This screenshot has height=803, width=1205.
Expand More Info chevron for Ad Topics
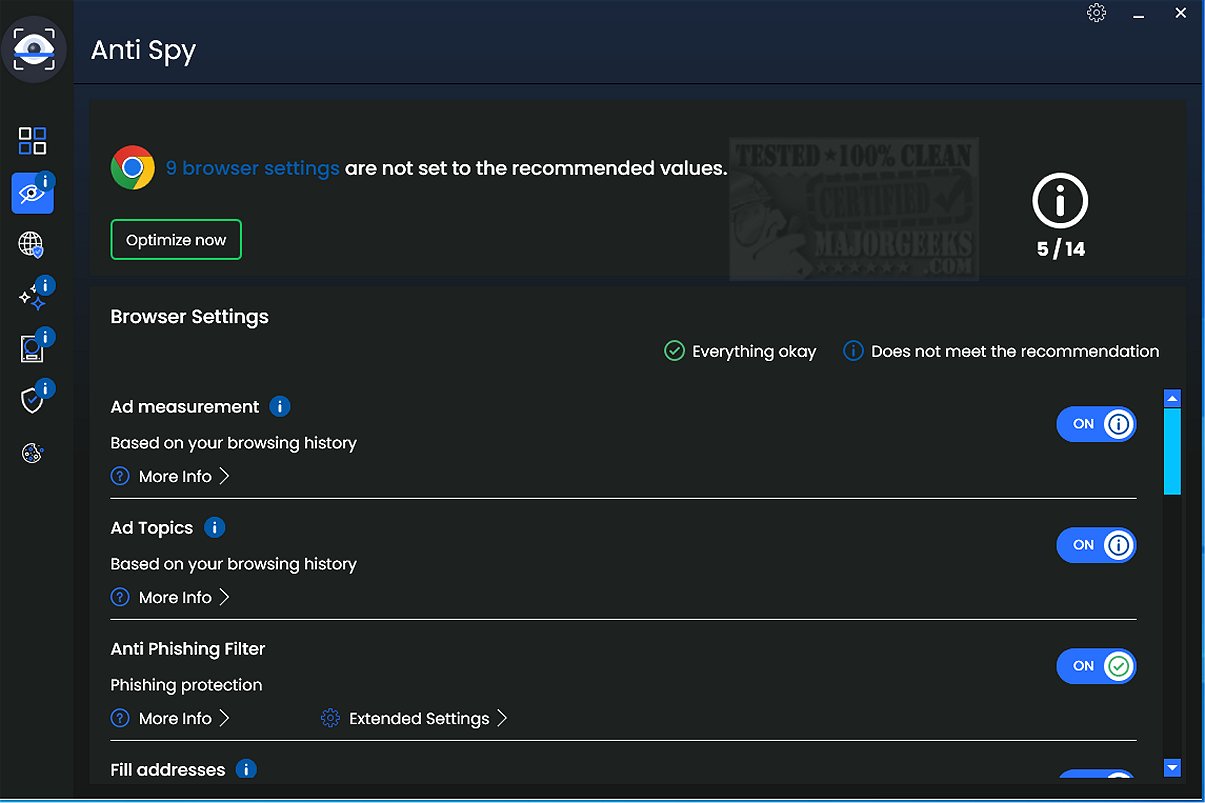pos(224,597)
